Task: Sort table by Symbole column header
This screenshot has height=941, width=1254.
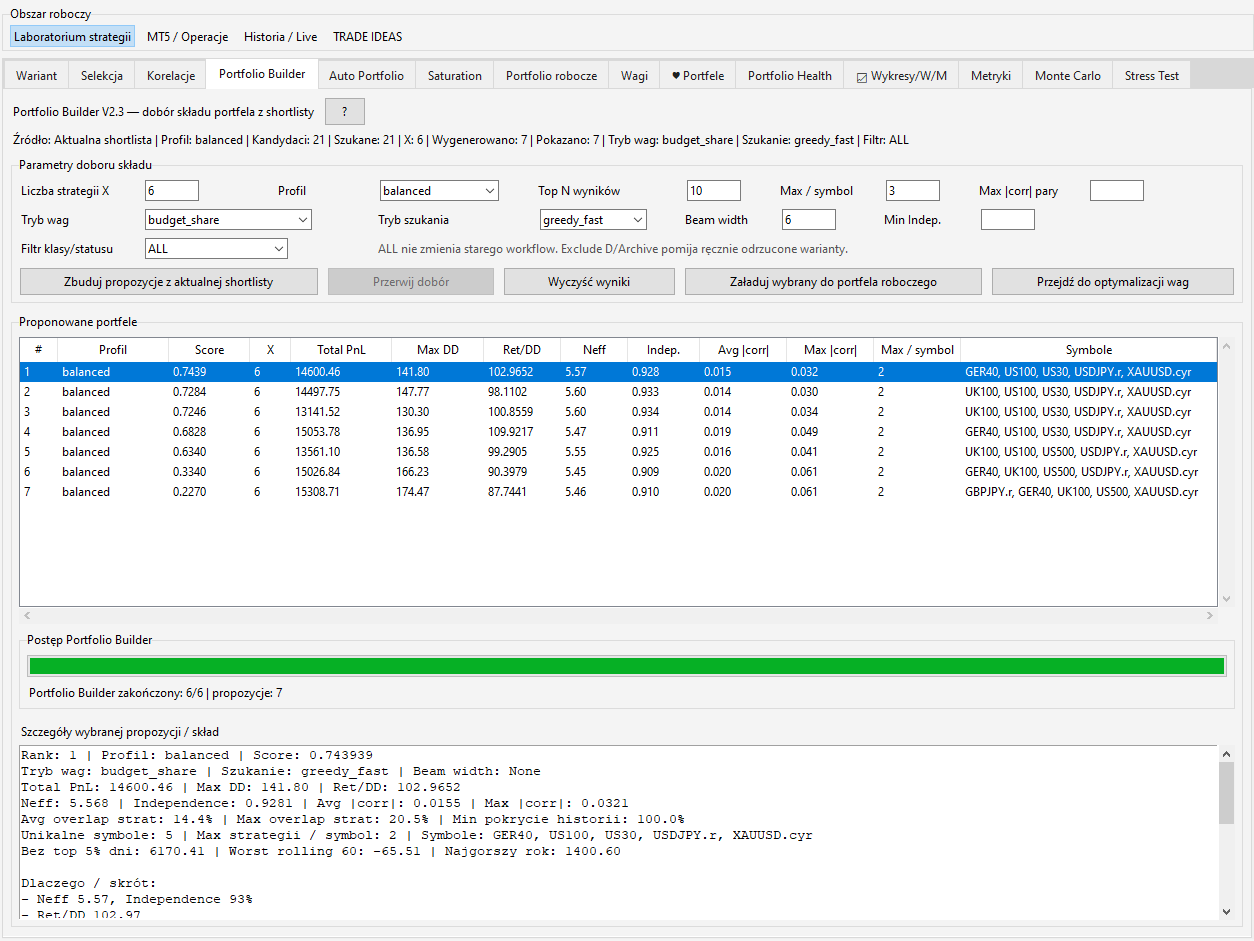Action: [1088, 350]
